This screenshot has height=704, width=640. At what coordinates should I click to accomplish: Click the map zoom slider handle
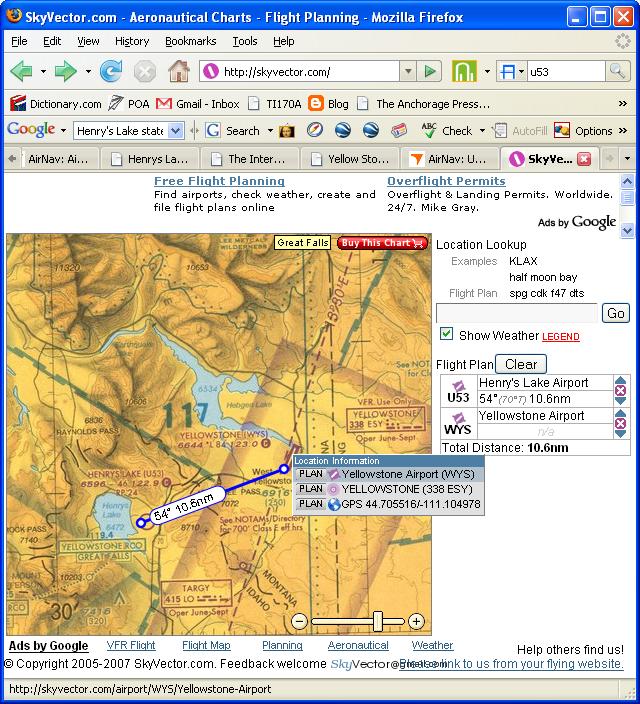pos(378,621)
